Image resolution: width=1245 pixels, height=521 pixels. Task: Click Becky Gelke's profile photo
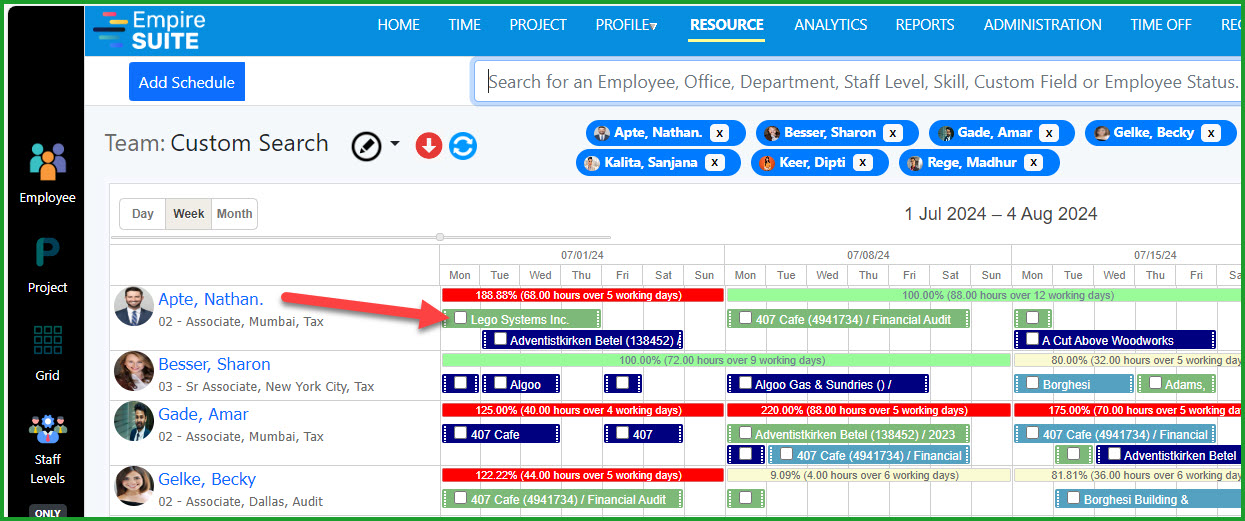[133, 486]
